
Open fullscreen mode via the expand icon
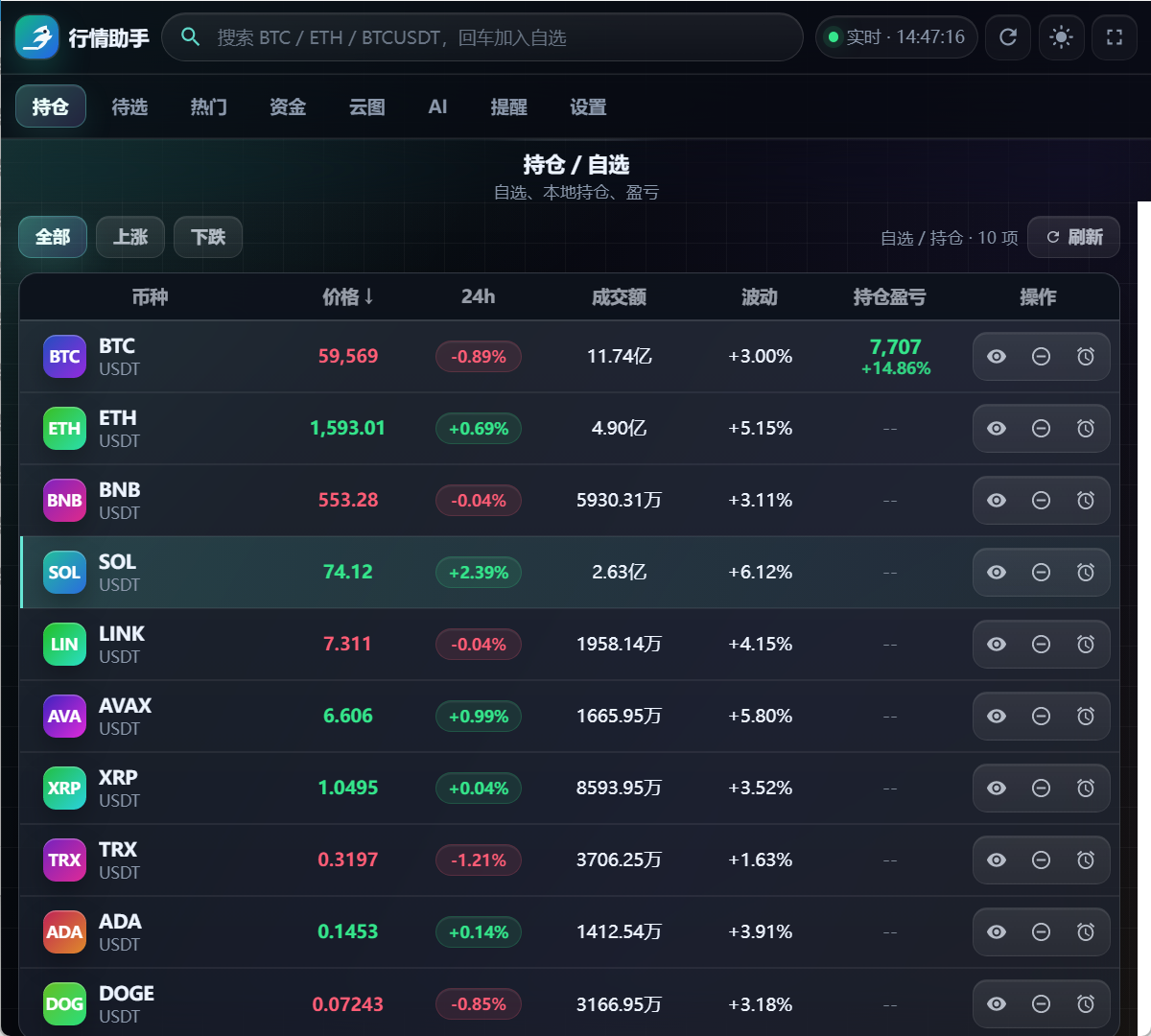(x=1115, y=37)
